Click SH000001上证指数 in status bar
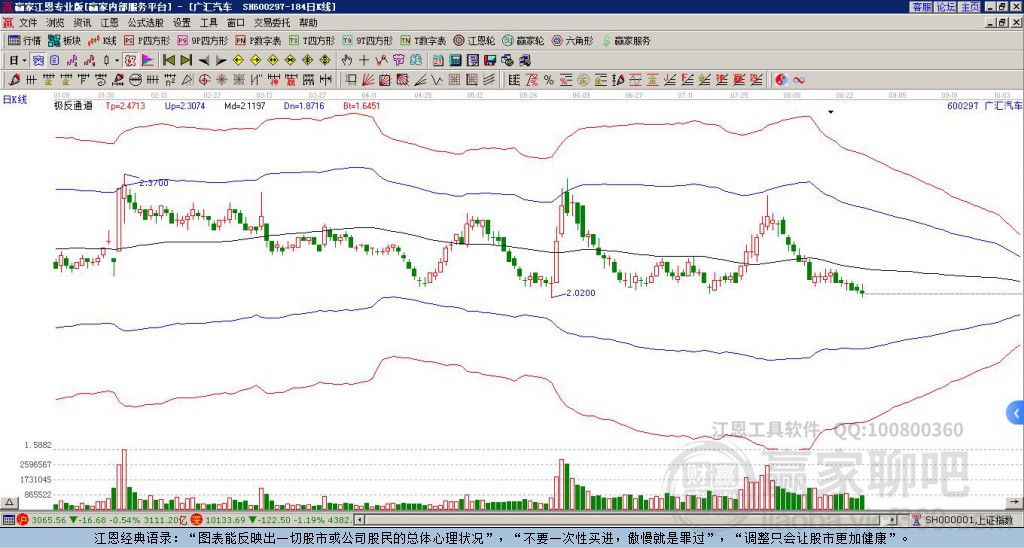The image size is (1024, 548). 967,520
